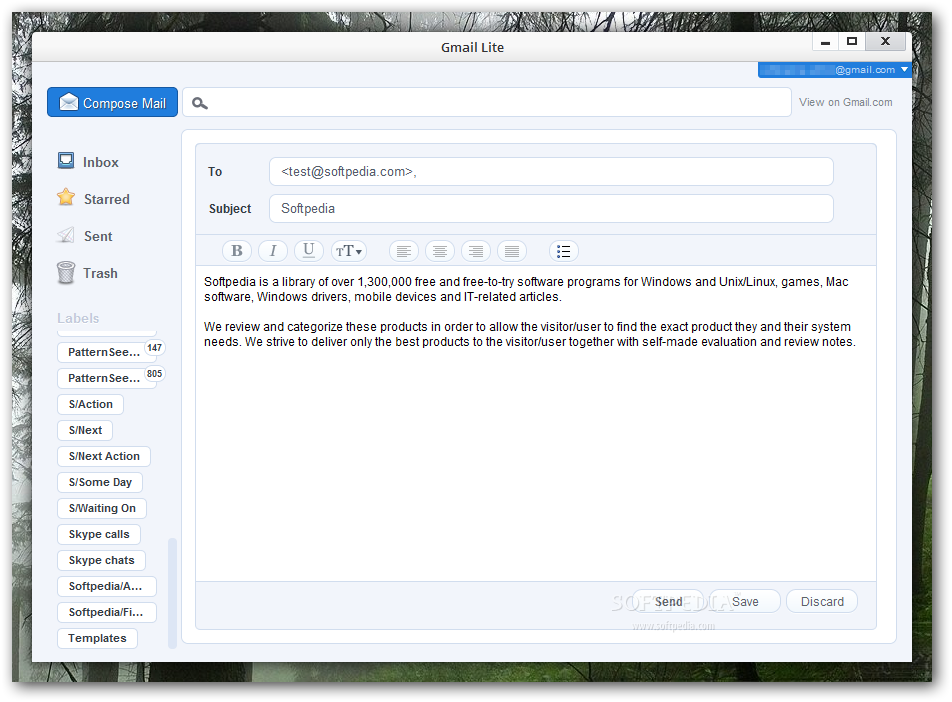Focus the mail search field
Viewport: 952px width, 702px height.
click(x=487, y=103)
